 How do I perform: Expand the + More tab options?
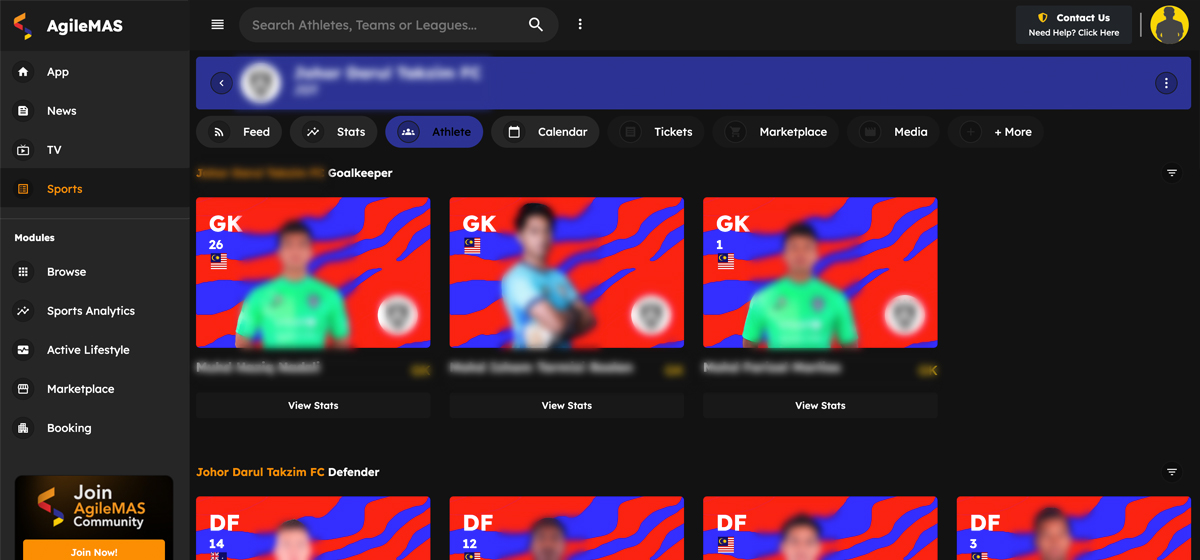tap(996, 132)
